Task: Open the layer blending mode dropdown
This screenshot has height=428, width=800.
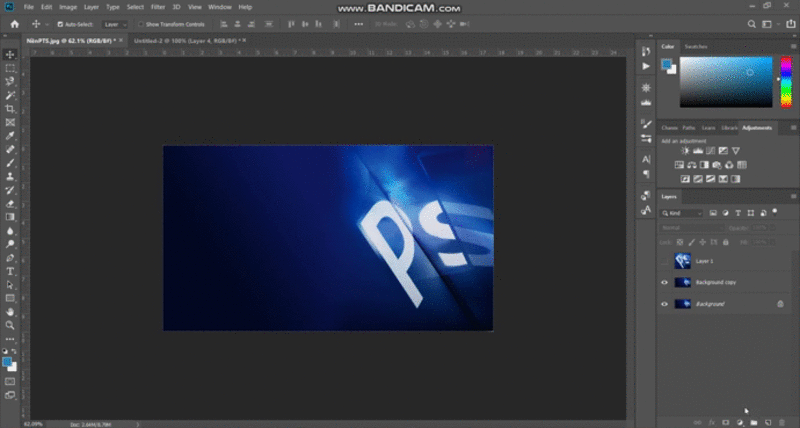Action: (690, 228)
